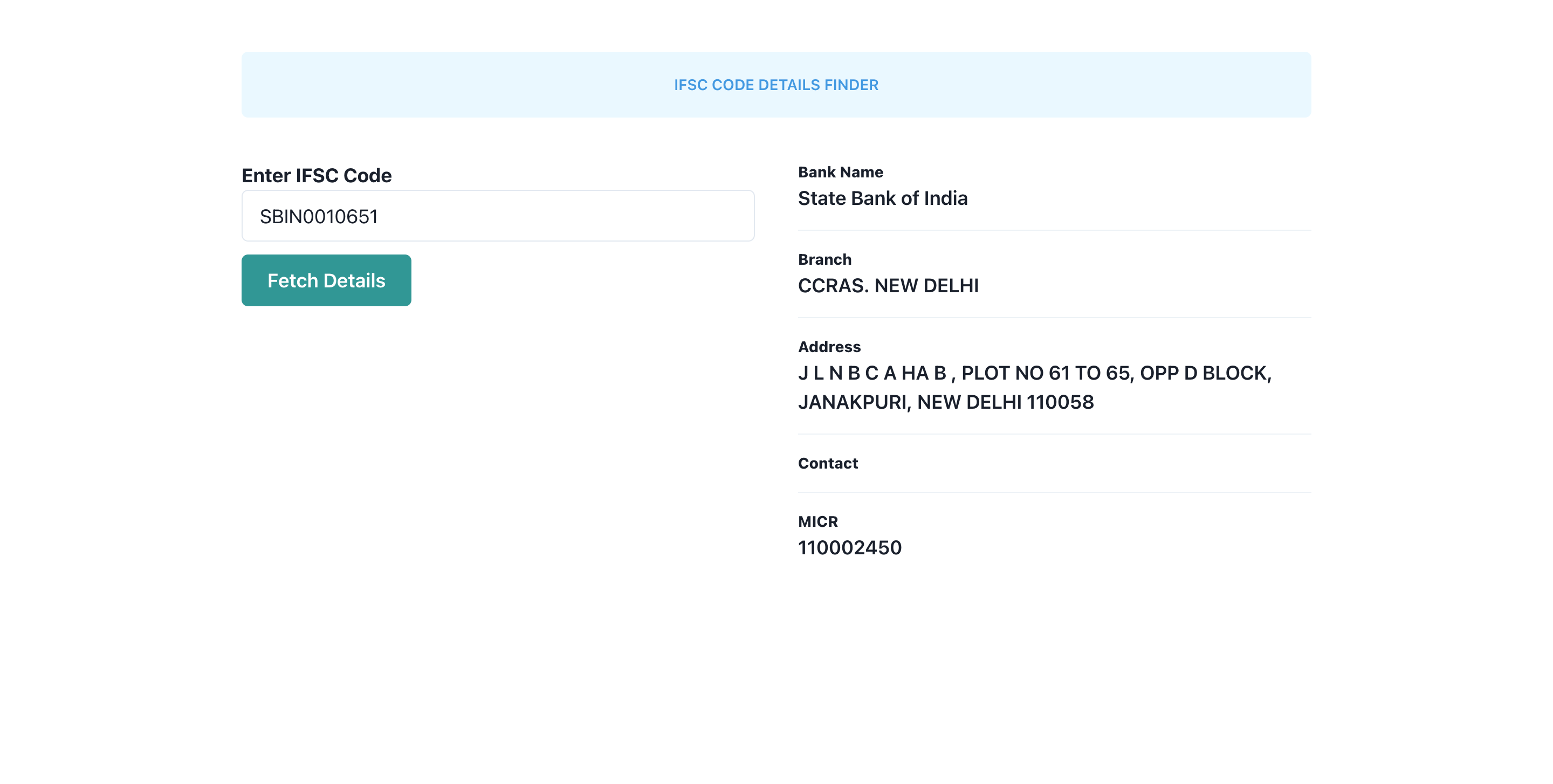1553x784 pixels.
Task: Click the Branch label
Action: click(x=824, y=260)
